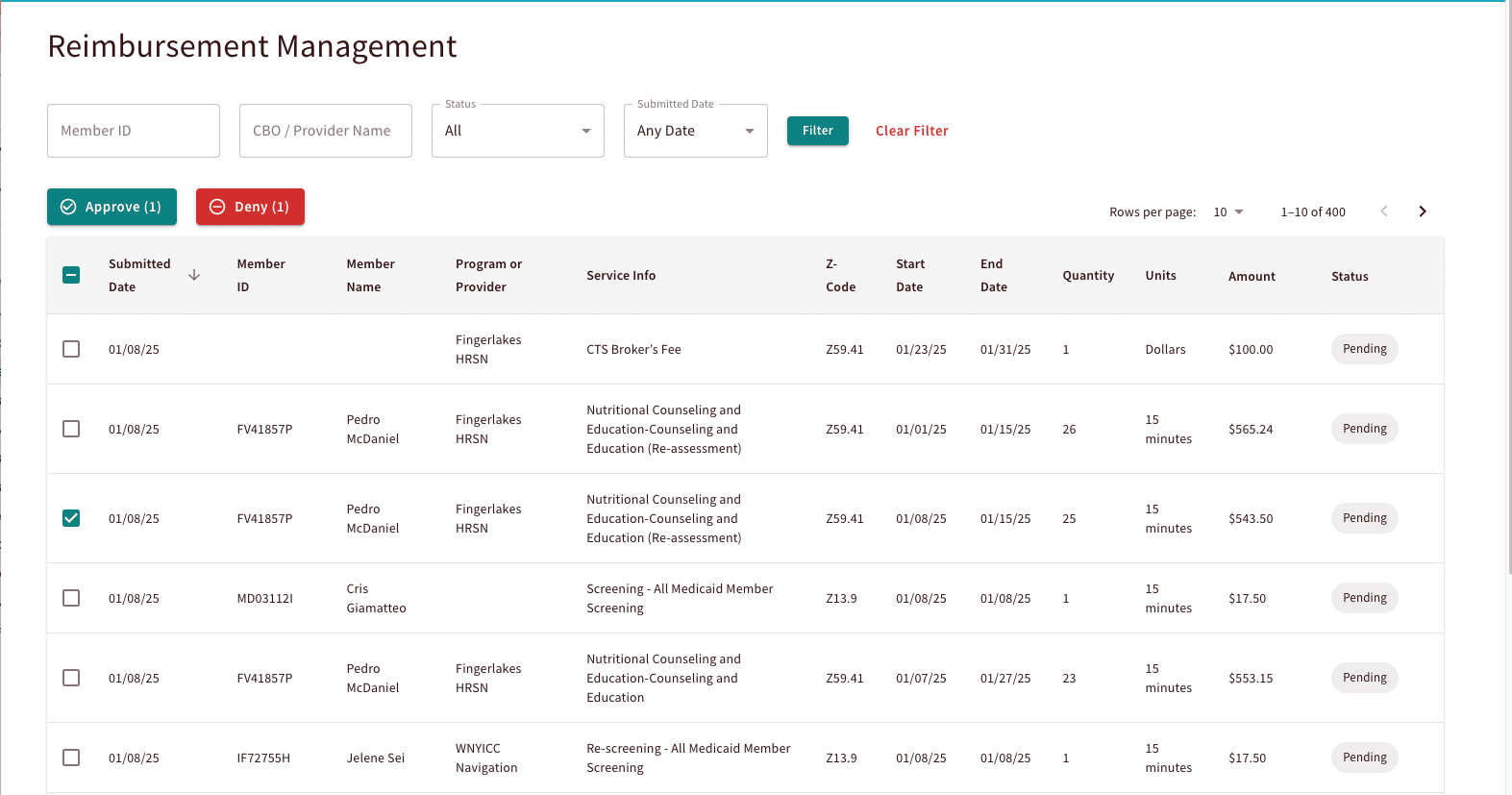Uncheck the selected $543.50 row checkbox
Viewport: 1512px width, 795px height.
point(71,518)
